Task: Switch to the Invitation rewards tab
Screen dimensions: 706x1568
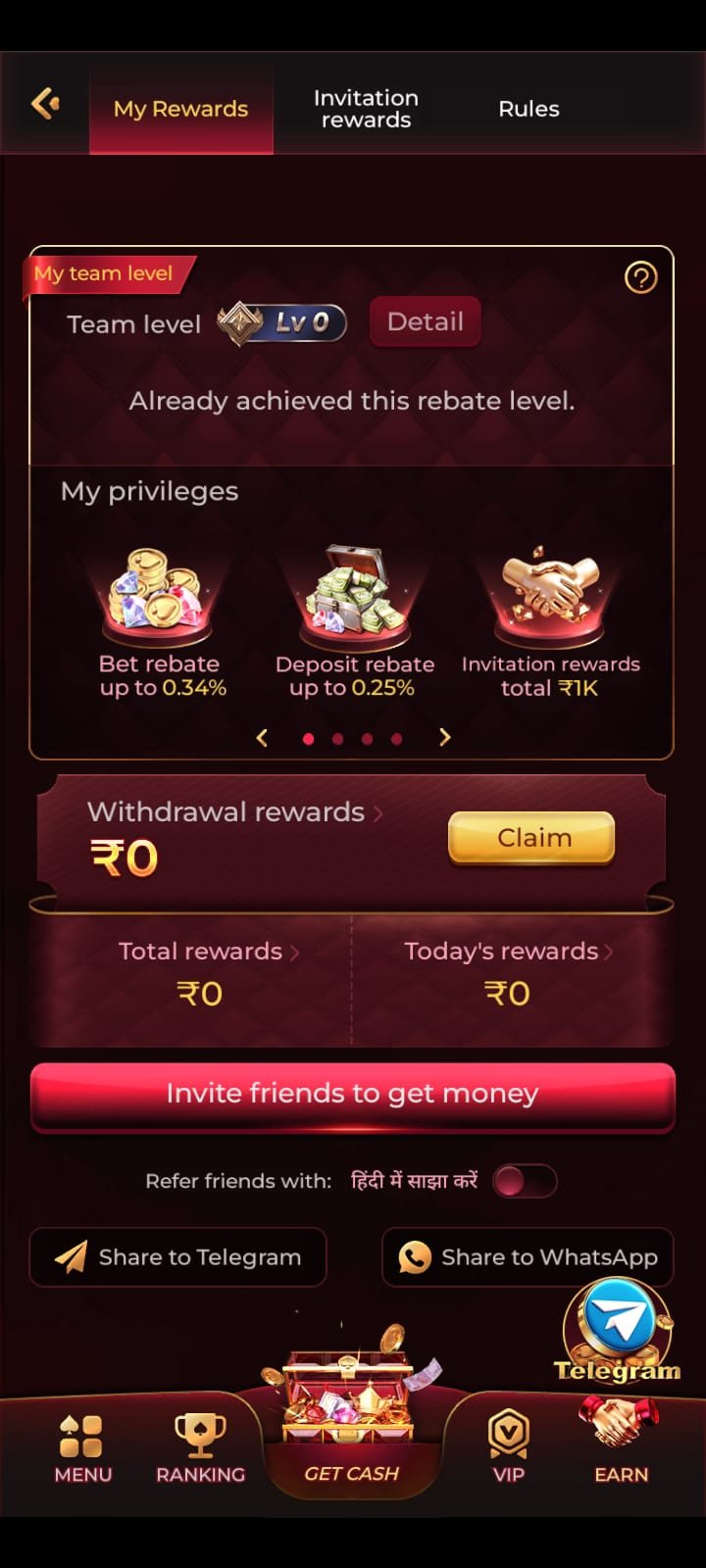Action: tap(366, 109)
